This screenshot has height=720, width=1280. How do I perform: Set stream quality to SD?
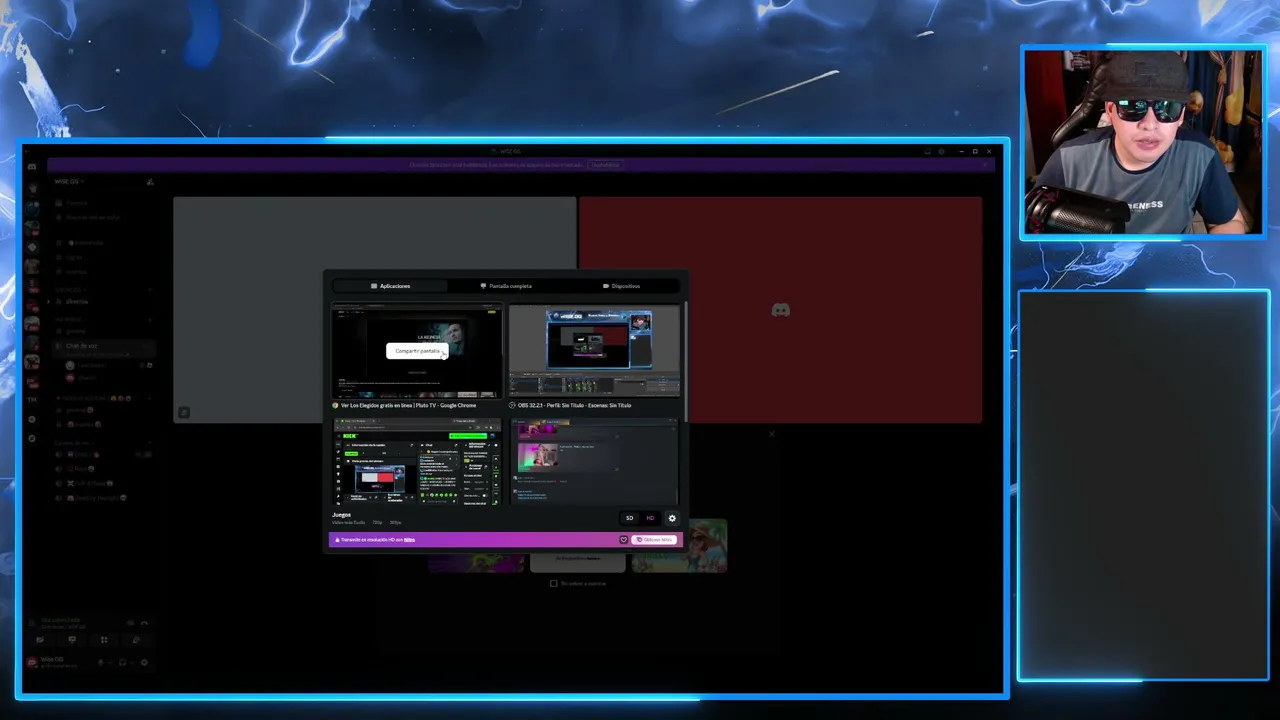point(629,518)
